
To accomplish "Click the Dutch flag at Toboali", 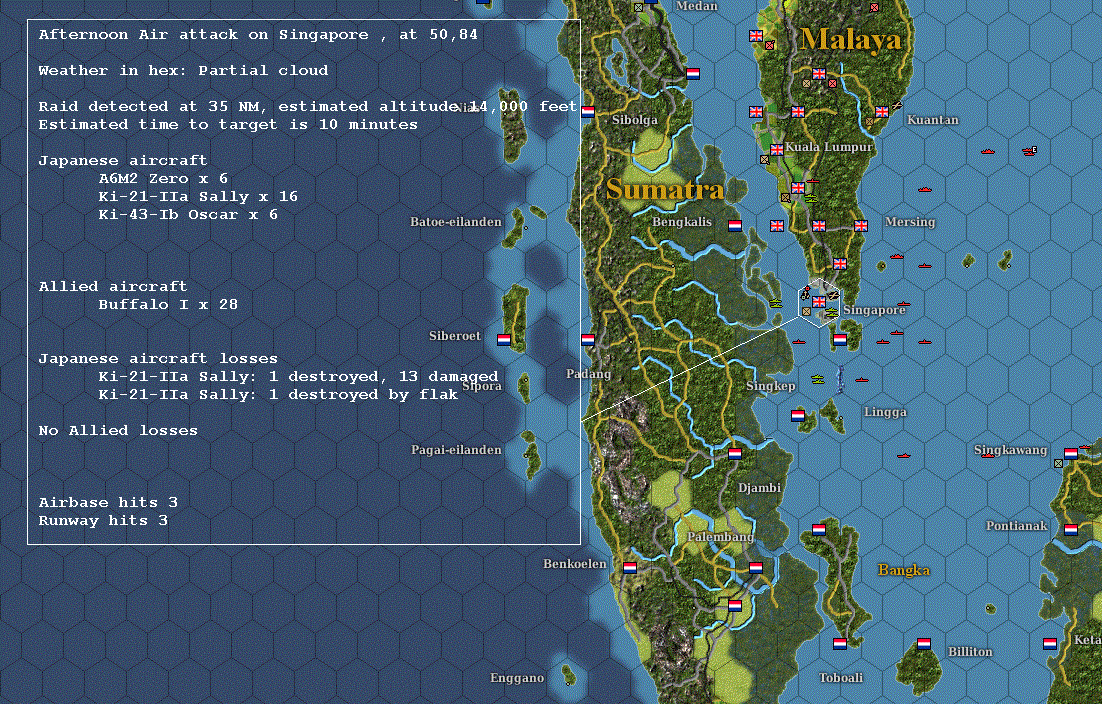I will tap(840, 643).
